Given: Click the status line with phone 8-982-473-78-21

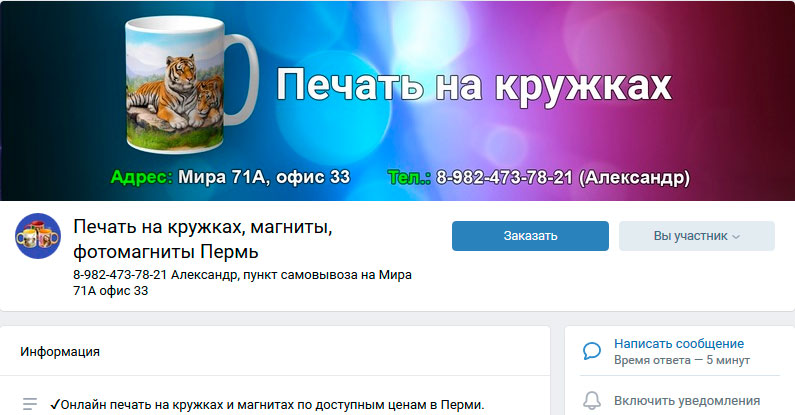Looking at the screenshot, I should coord(242,283).
